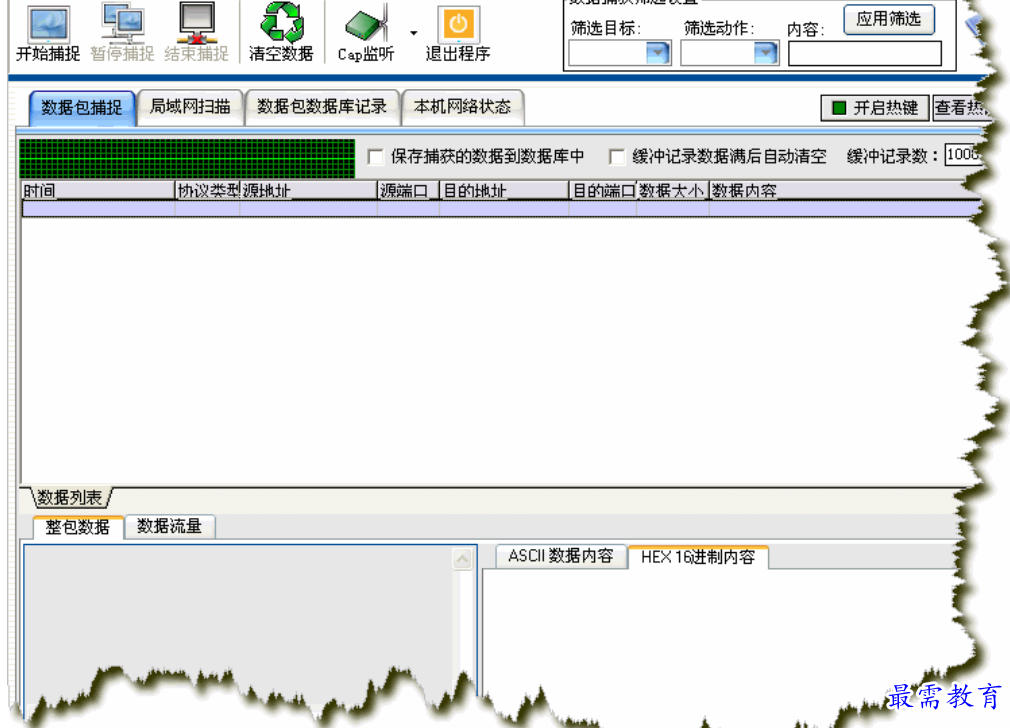Image resolution: width=1010 pixels, height=728 pixels.
Task: Click the 清空数据 recycle icon
Action: [281, 22]
